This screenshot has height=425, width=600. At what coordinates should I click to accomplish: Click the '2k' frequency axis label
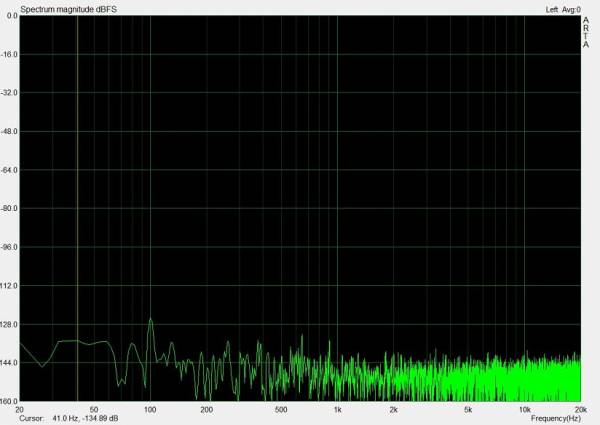pos(393,410)
